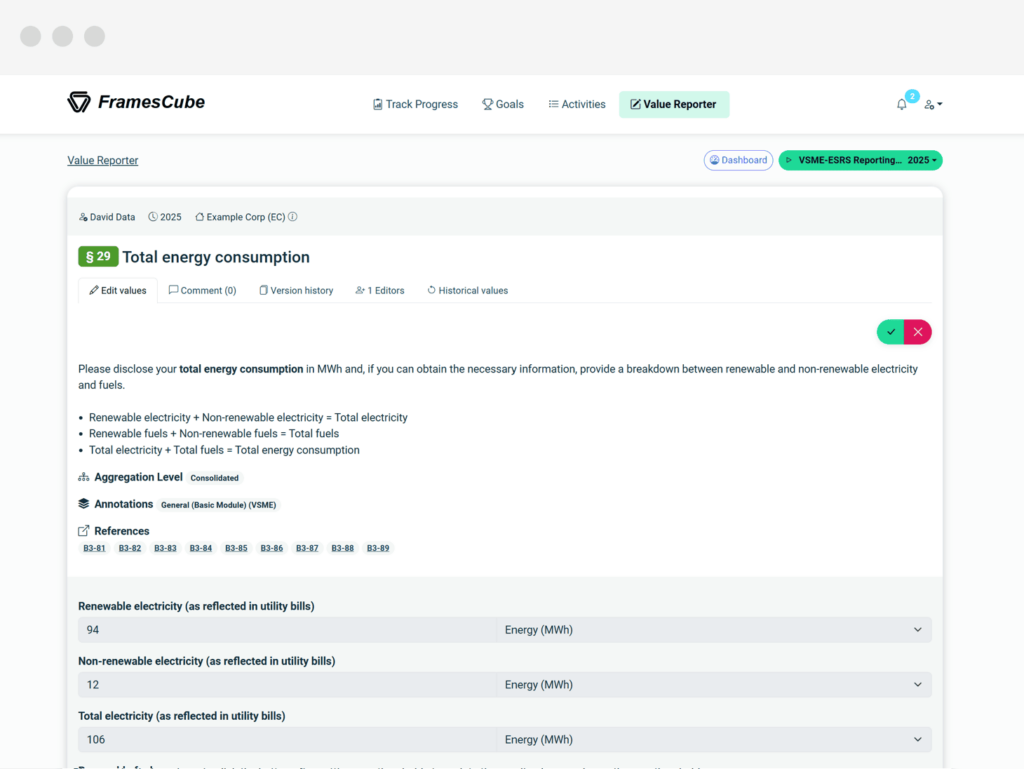
Task: Click the § 29 section badge
Action: tap(98, 257)
